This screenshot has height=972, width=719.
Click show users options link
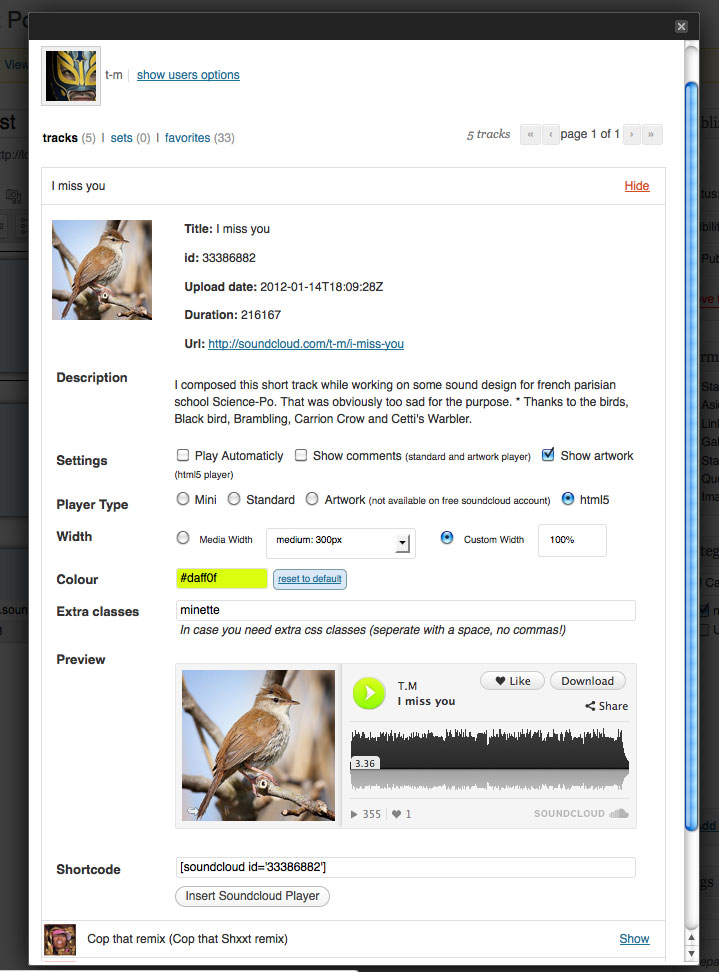188,75
